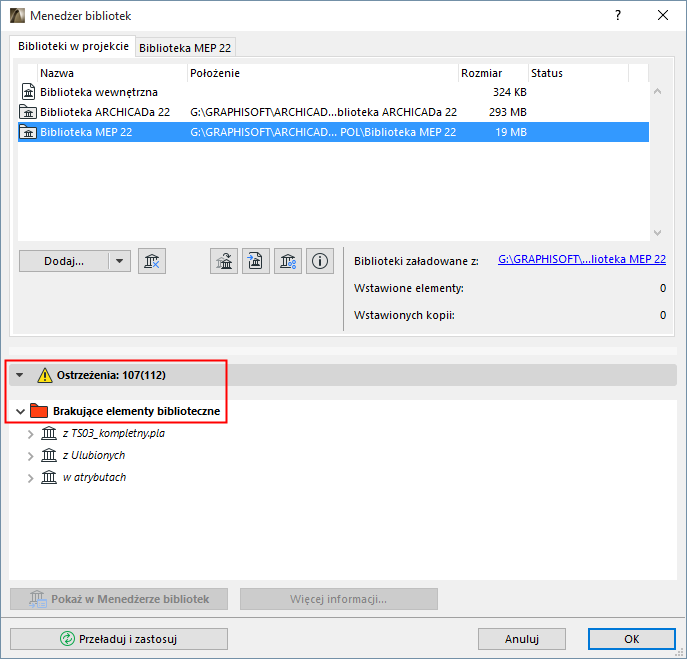Click the library information (i) button
687x659 pixels.
pos(320,261)
